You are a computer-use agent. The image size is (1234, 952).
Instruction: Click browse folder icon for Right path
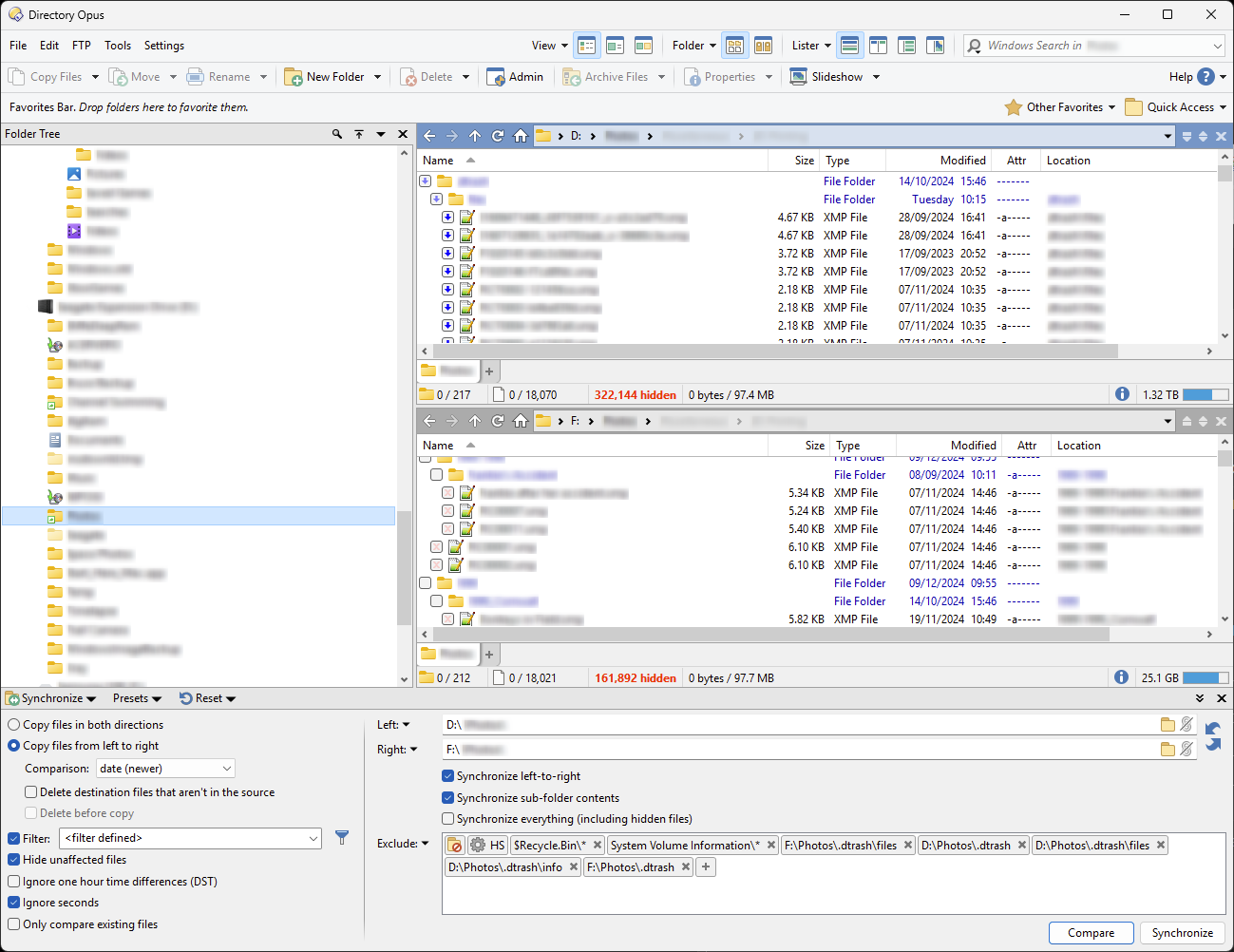[1168, 750]
